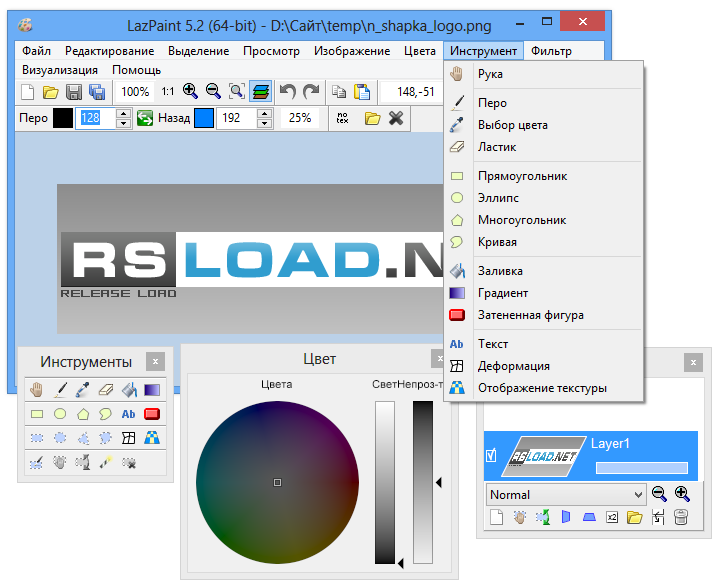
Task: Select the magic wand tool
Action: tap(106, 462)
